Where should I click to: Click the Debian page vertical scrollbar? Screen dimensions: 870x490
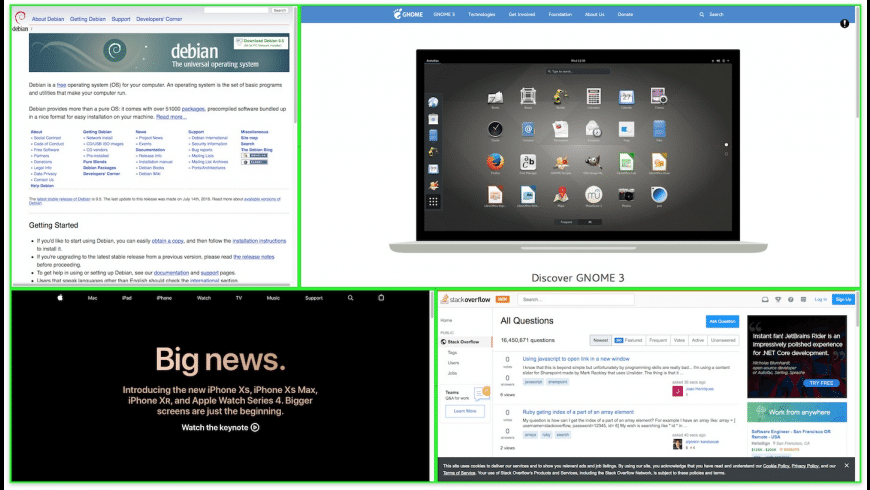pos(295,67)
